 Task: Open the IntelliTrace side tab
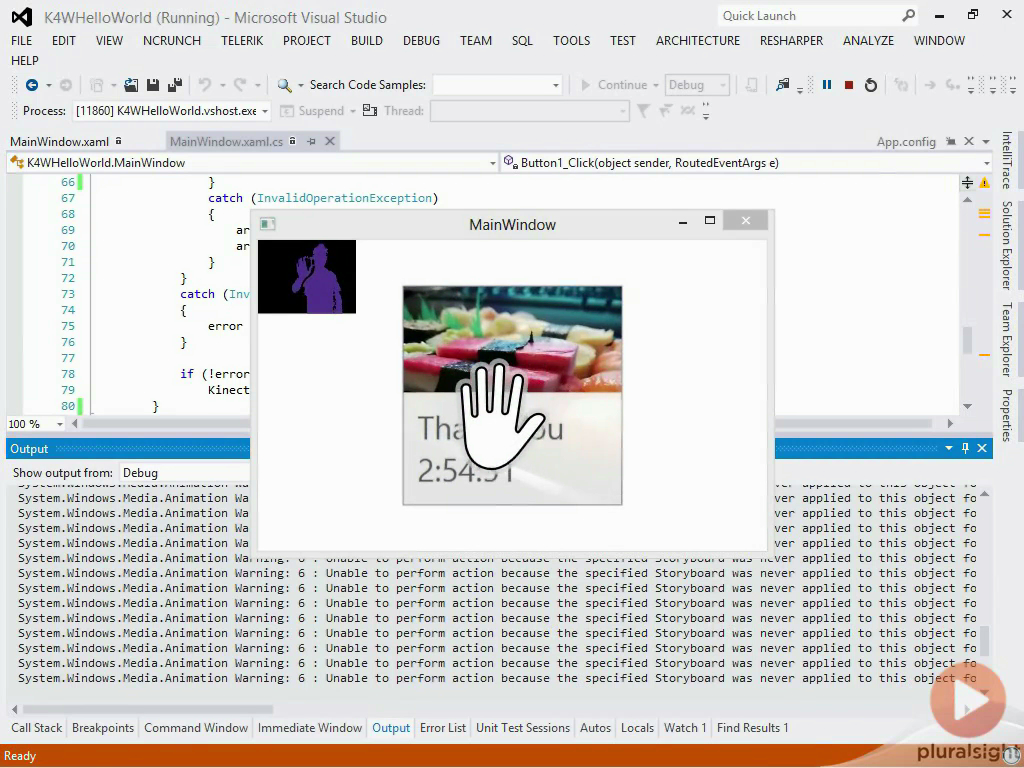[1006, 160]
